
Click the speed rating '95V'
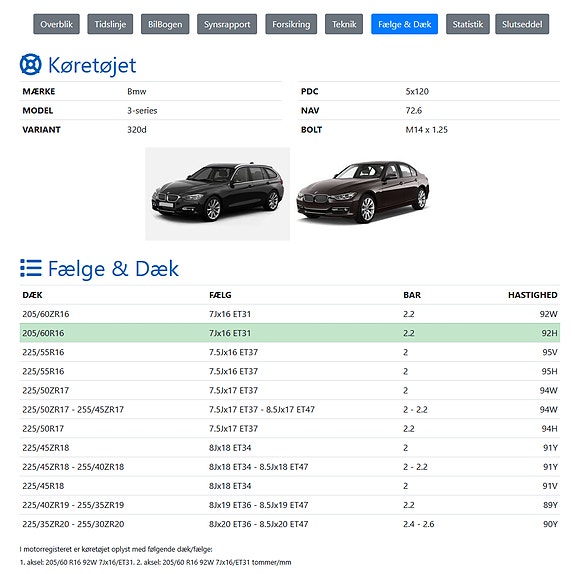click(550, 352)
